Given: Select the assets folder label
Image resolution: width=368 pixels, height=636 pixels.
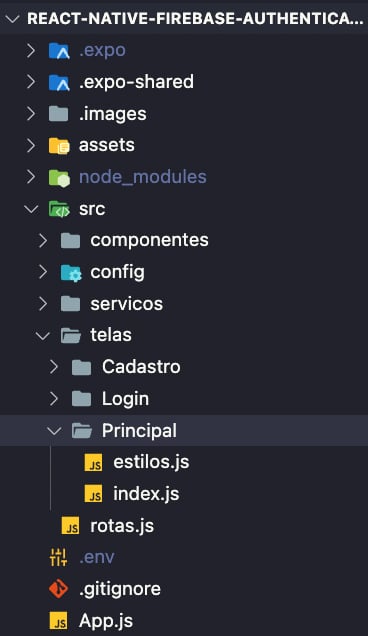Looking at the screenshot, I should pyautogui.click(x=107, y=145).
